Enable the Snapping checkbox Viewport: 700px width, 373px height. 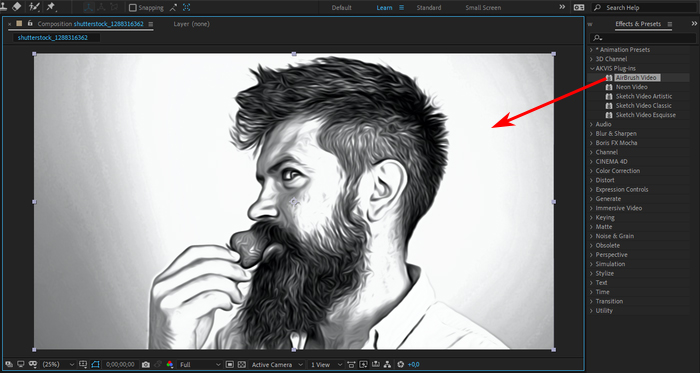tap(133, 8)
